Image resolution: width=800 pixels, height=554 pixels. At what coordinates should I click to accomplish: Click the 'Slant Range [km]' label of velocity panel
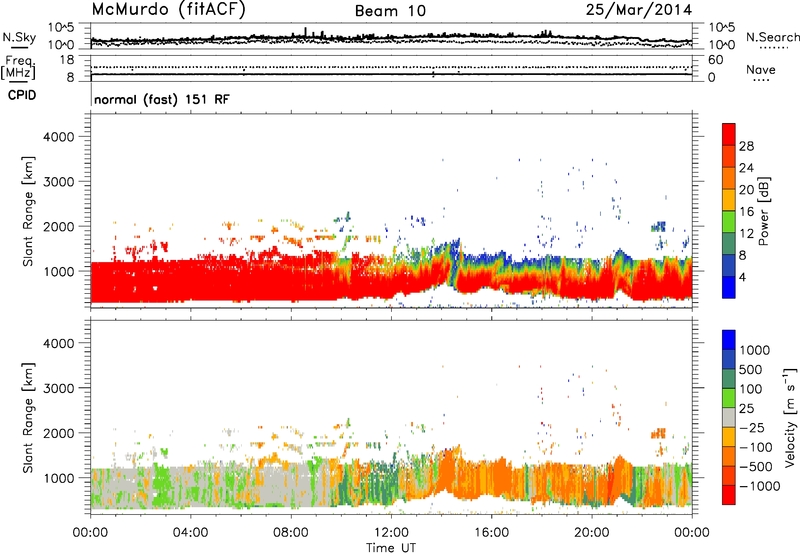28,418
